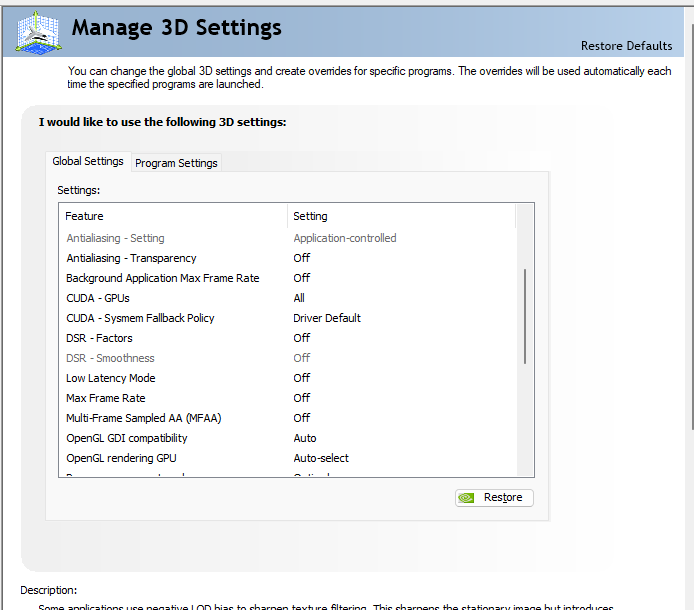Open the Auto-select setting value
The width and height of the screenshot is (694, 610).
click(x=321, y=458)
